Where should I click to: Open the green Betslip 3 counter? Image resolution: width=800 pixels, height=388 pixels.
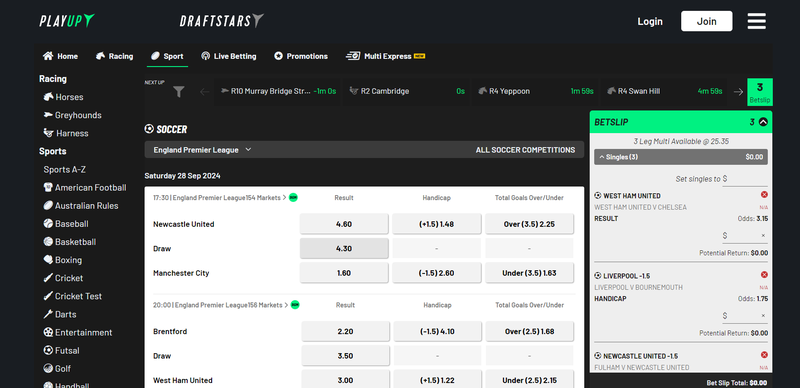coord(760,92)
